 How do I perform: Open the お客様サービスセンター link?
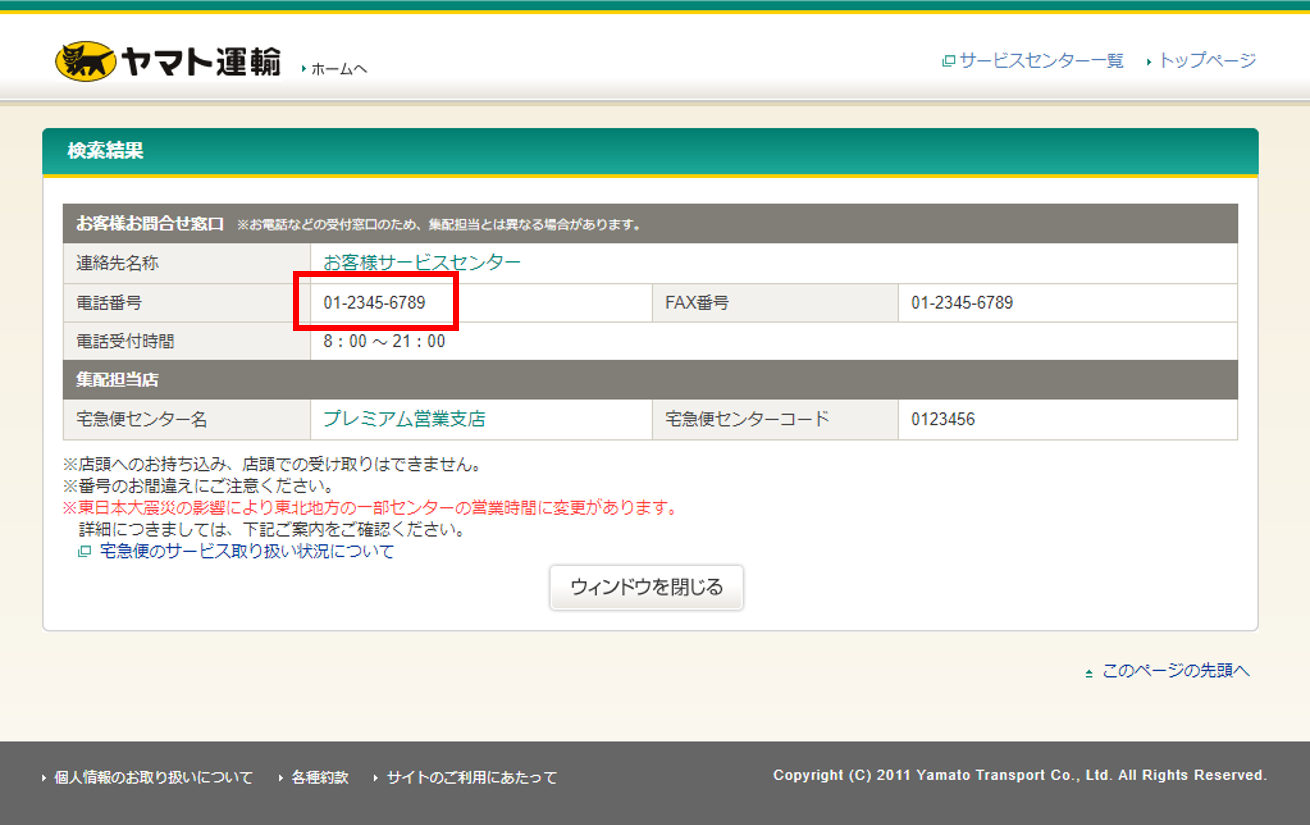(x=421, y=263)
